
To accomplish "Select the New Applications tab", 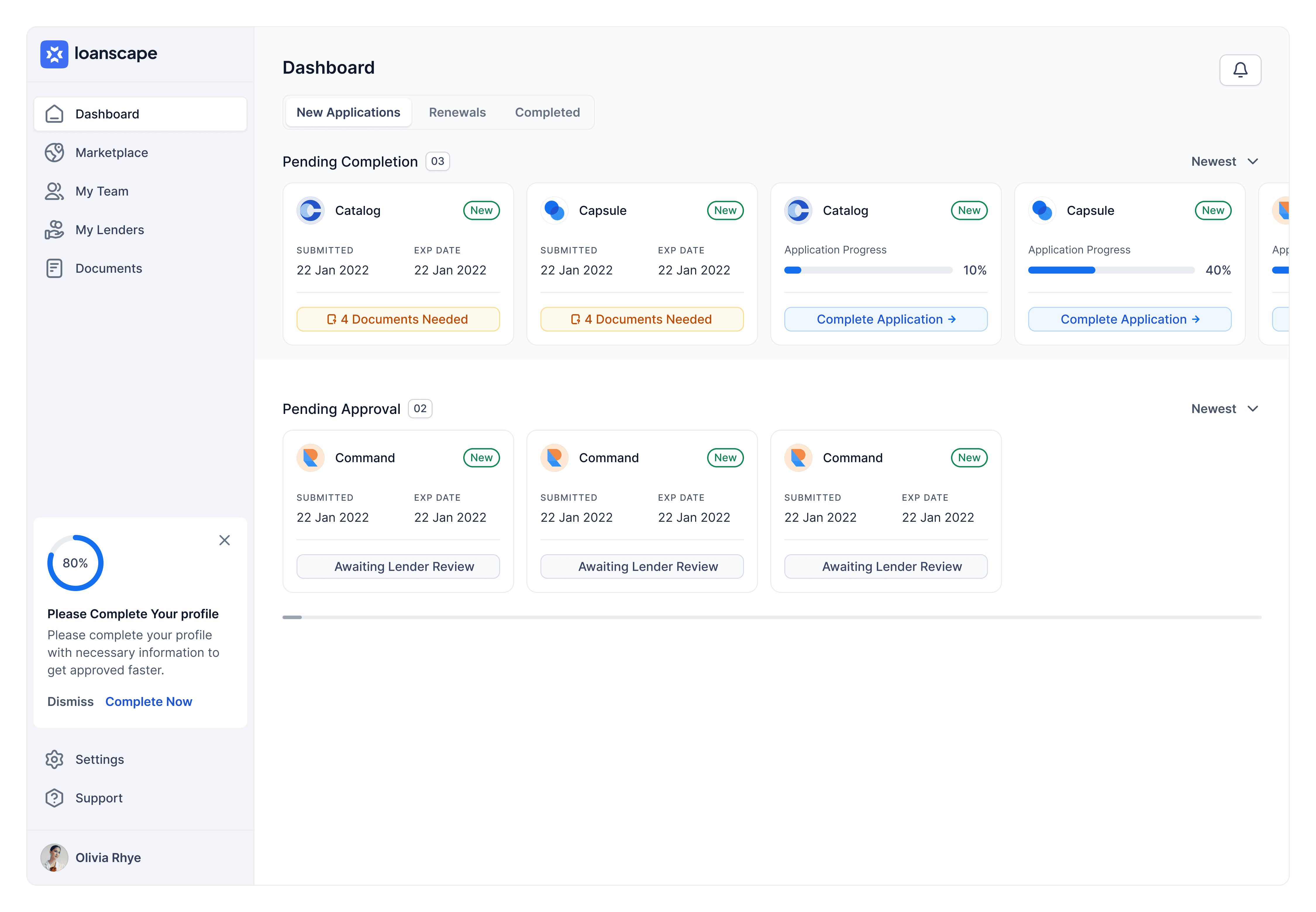I will 348,113.
